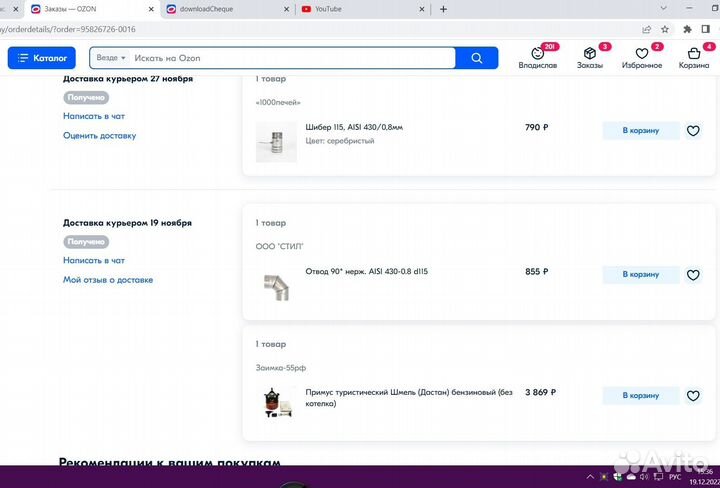Open seller «1000печей» link
Screen dimensions: 720x488
click(x=278, y=102)
